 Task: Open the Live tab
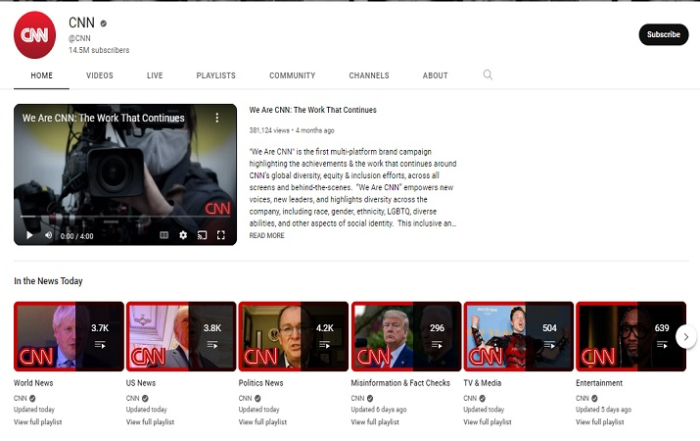point(155,75)
